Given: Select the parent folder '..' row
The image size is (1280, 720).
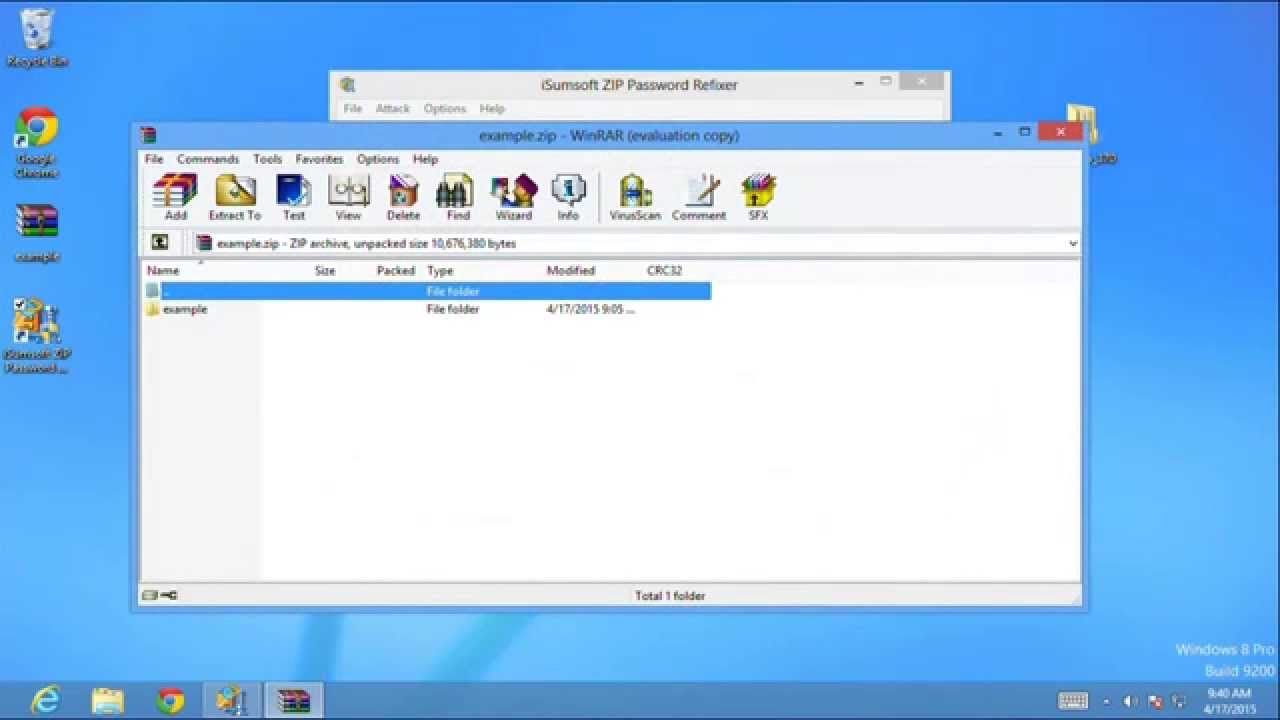Looking at the screenshot, I should (427, 291).
